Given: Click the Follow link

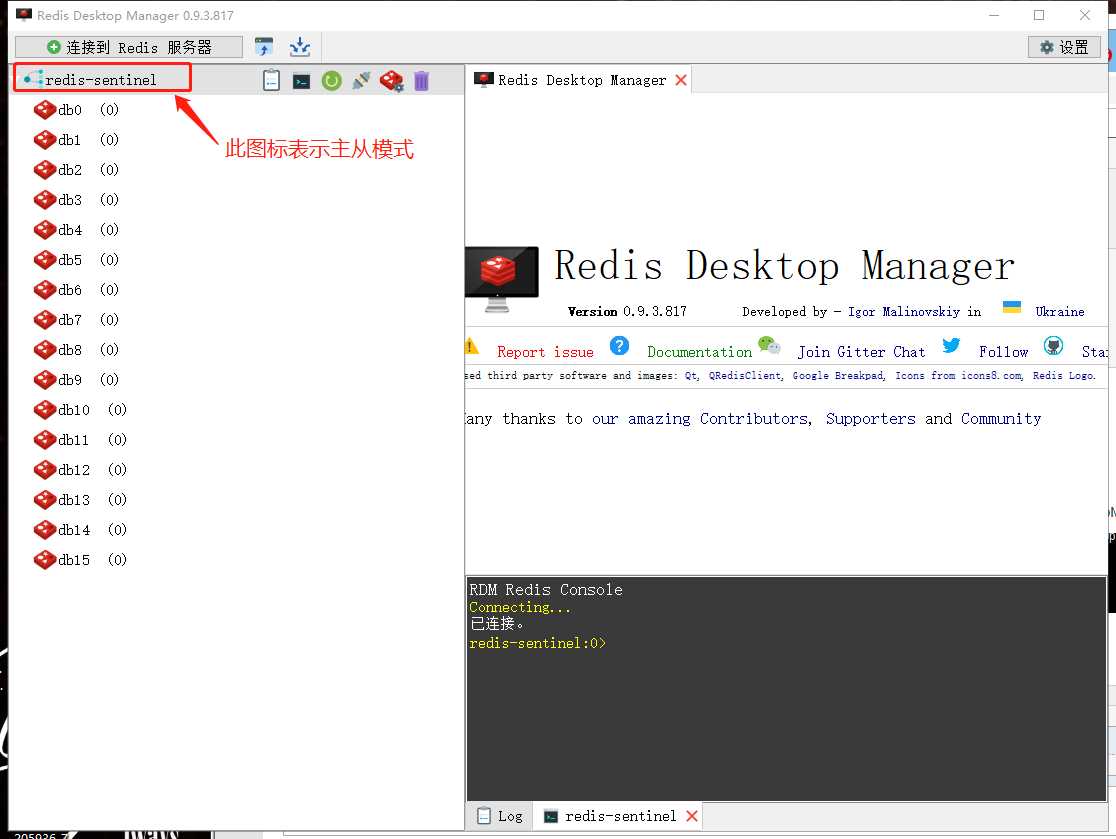Looking at the screenshot, I should pyautogui.click(x=1004, y=352).
